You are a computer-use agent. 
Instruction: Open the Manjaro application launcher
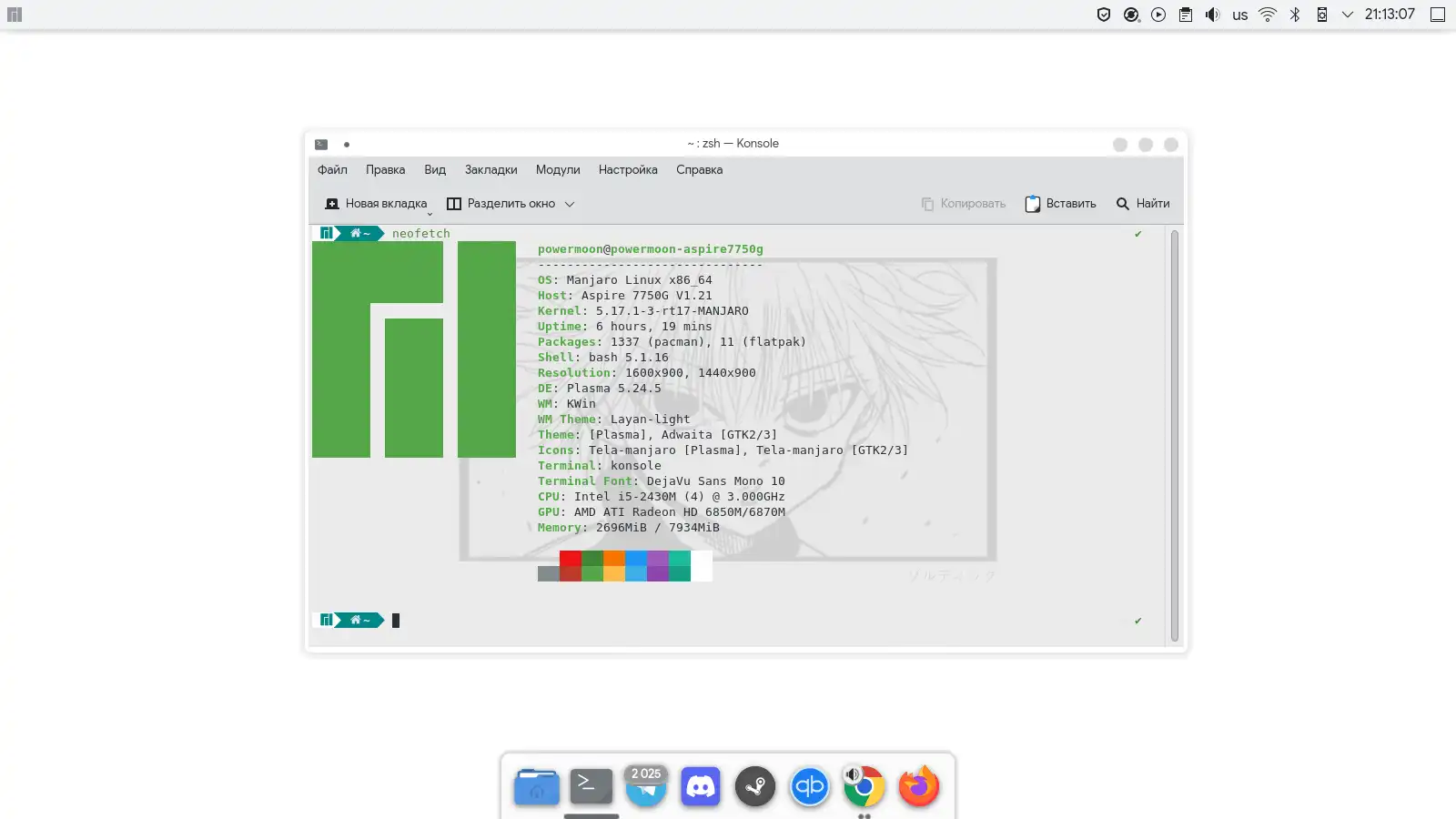click(14, 15)
